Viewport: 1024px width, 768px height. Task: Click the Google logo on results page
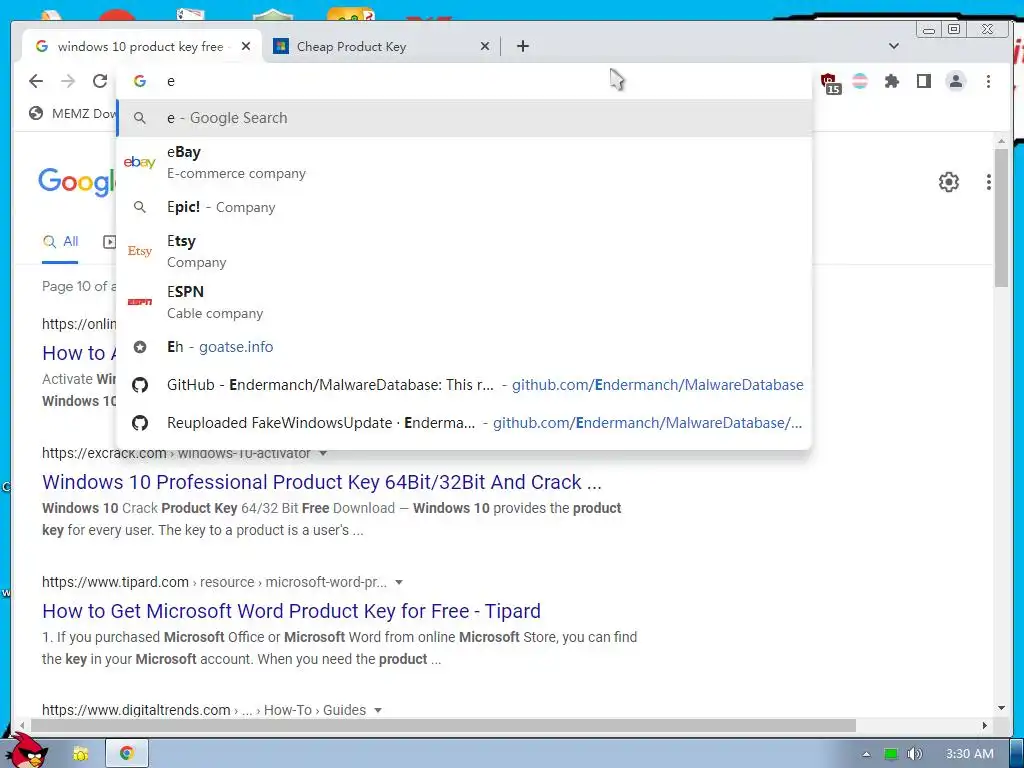pyautogui.click(x=77, y=182)
